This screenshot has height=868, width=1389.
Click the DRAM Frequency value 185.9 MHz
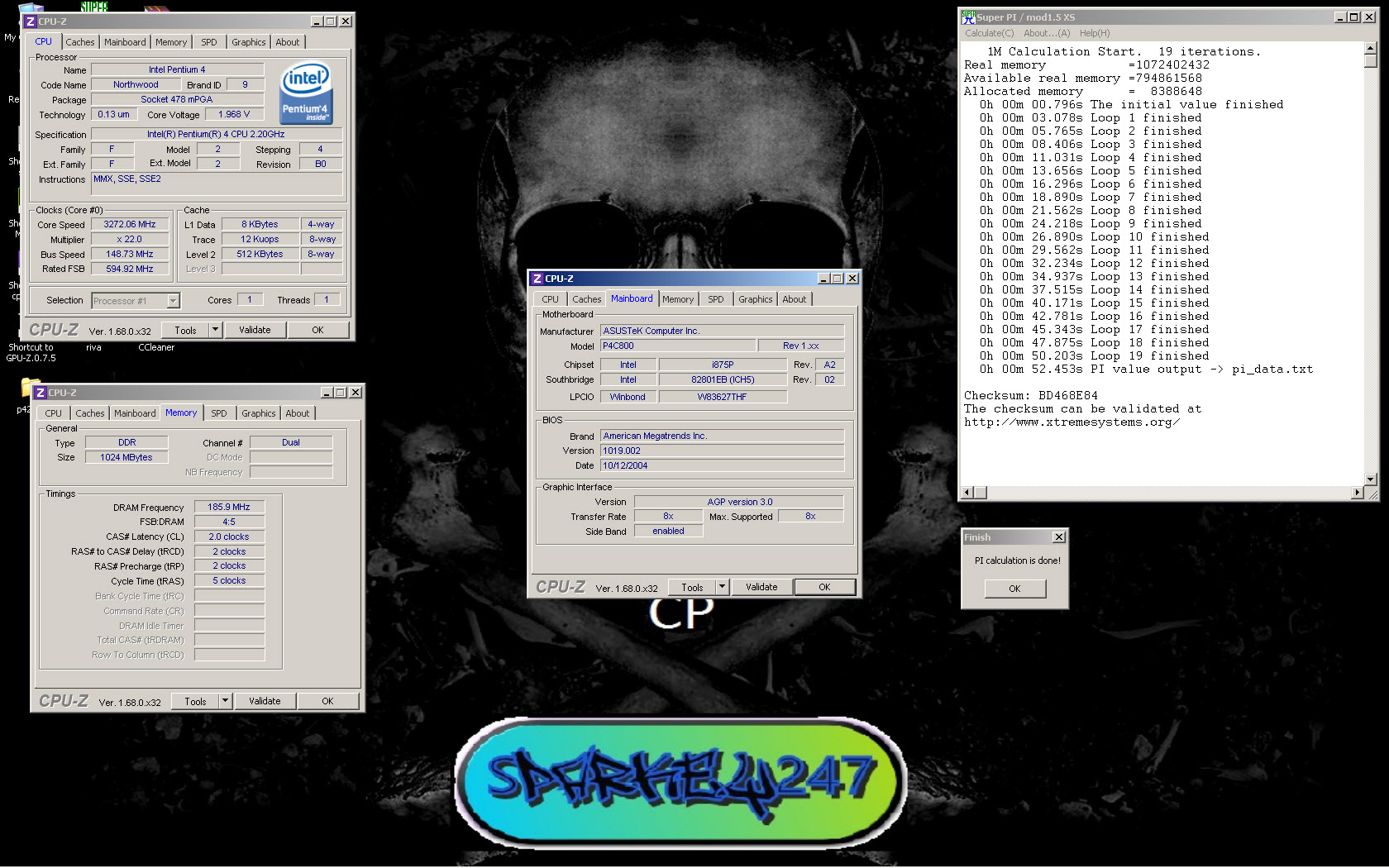point(229,507)
